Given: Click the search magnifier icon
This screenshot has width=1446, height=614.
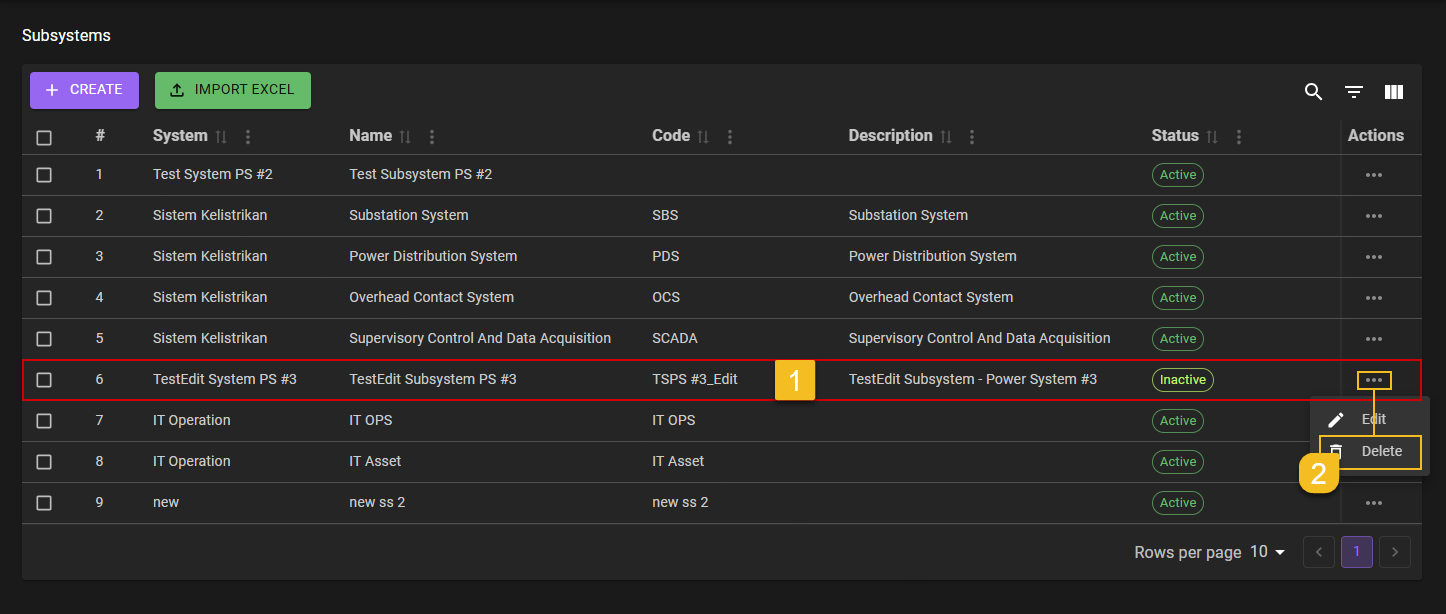Looking at the screenshot, I should (1313, 92).
